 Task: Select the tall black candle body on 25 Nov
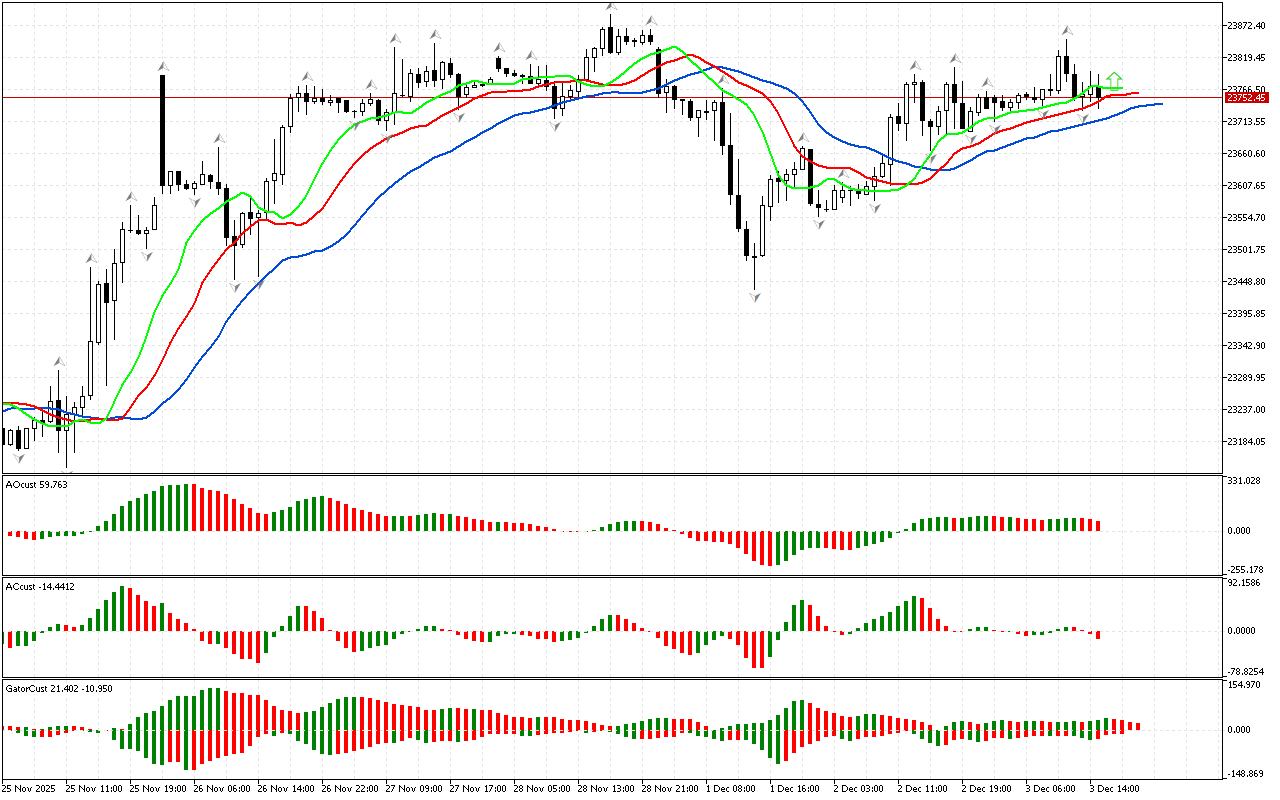[x=162, y=130]
